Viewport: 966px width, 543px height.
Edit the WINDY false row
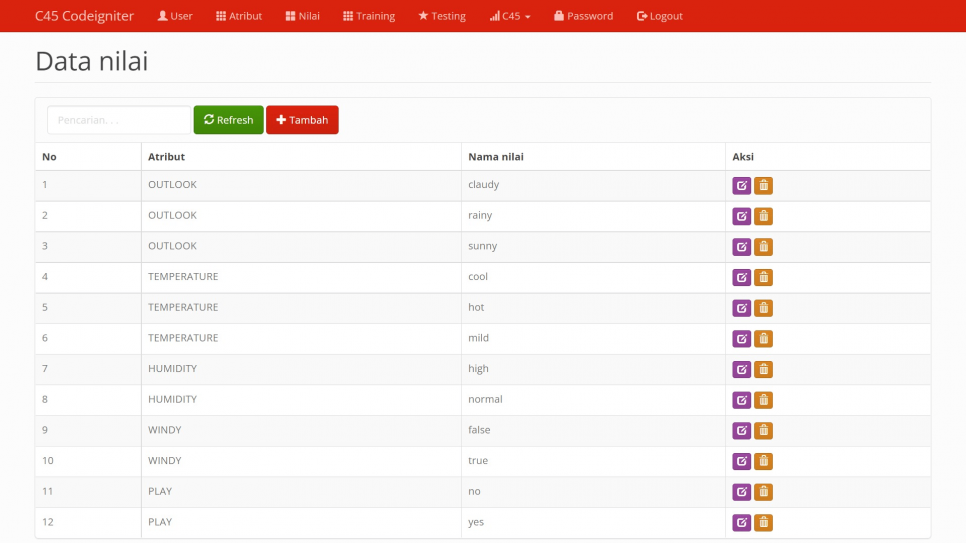(741, 431)
